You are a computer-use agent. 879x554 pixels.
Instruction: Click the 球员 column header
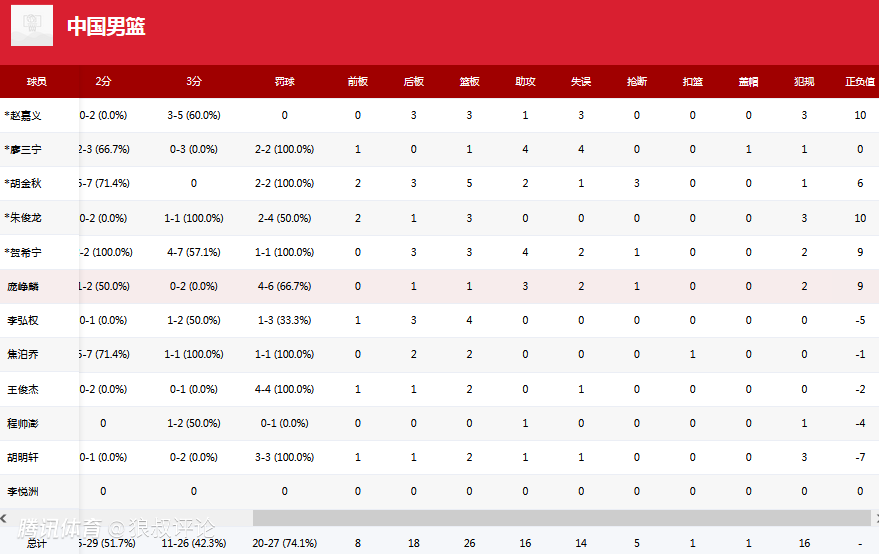(x=36, y=82)
